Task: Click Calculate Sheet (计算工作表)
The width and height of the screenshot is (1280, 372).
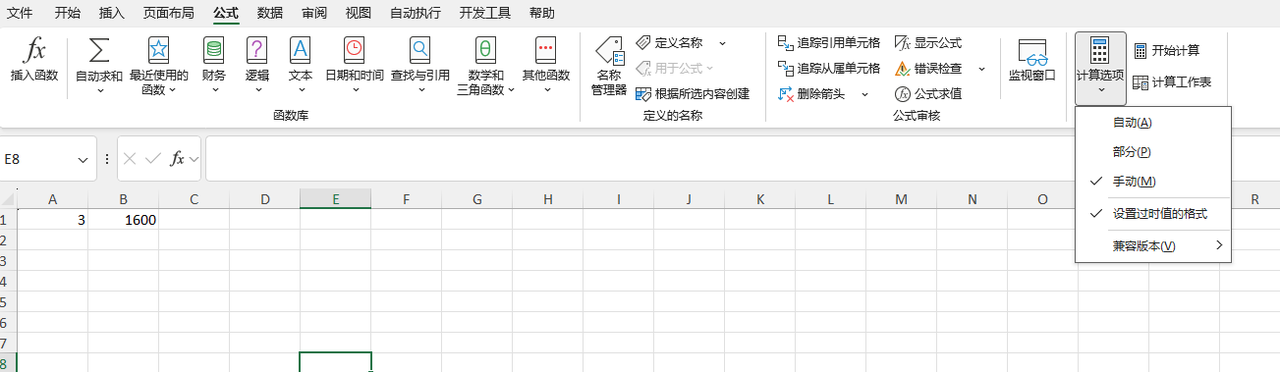Action: pos(1173,82)
